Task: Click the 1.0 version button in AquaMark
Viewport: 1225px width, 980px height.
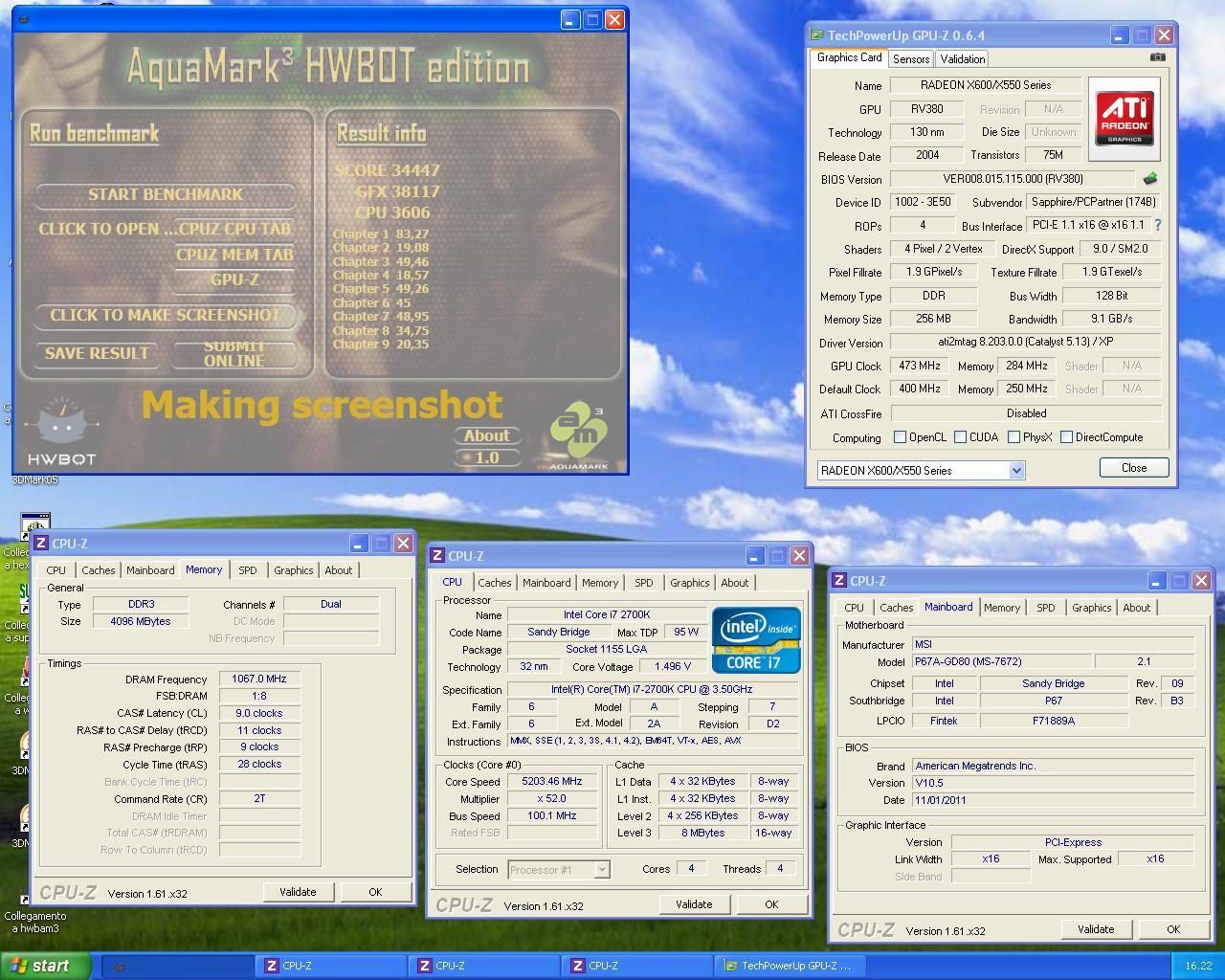Action: pyautogui.click(x=487, y=457)
